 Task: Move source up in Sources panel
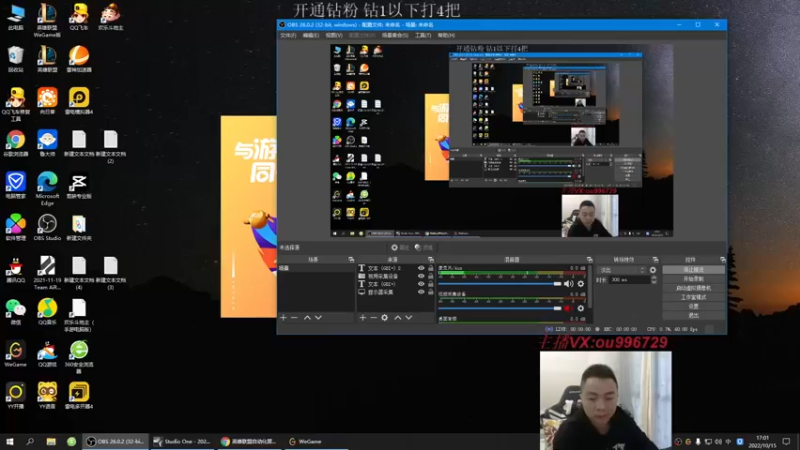click(397, 318)
